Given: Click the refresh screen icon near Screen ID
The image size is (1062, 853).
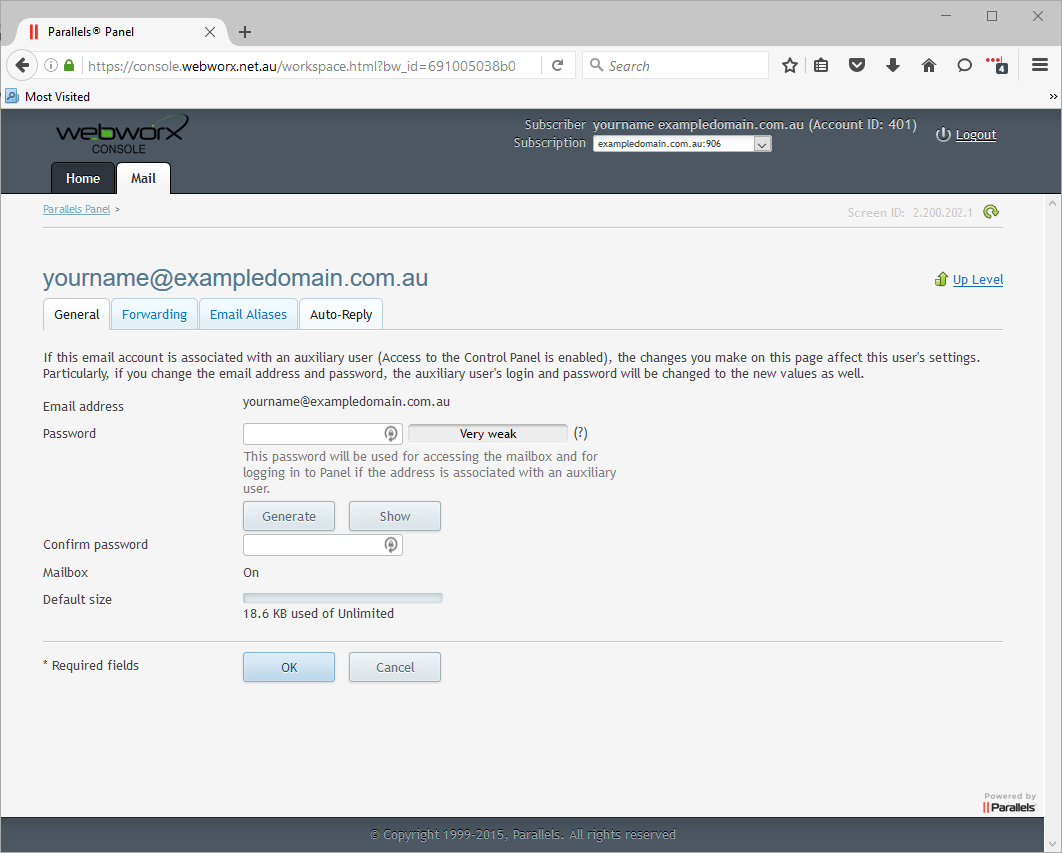Looking at the screenshot, I should coord(991,212).
